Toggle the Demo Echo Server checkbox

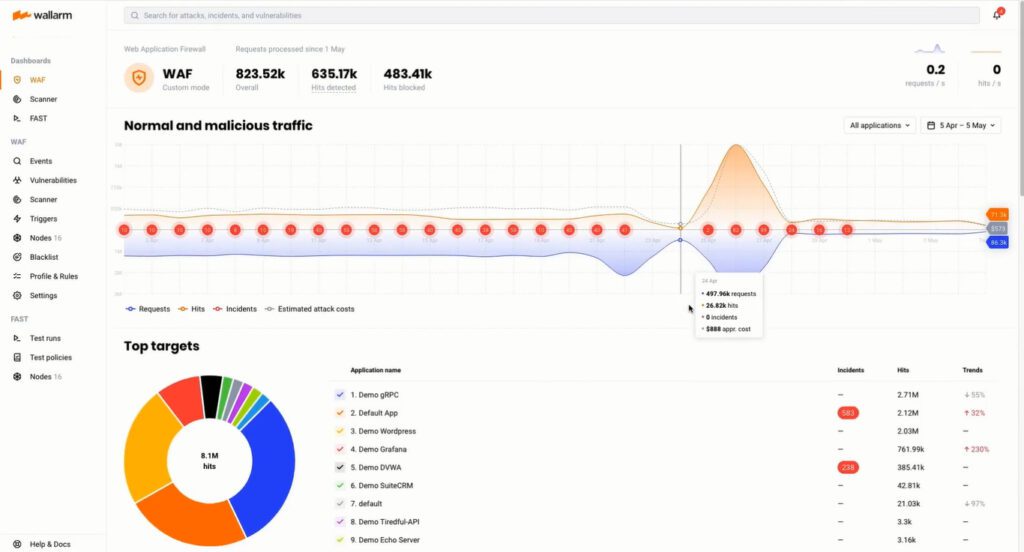(x=340, y=540)
